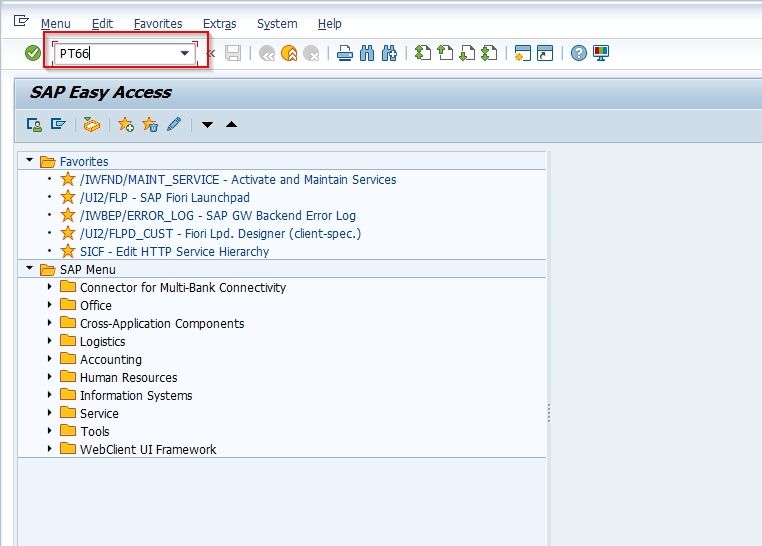Click the orange Exit icon
The width and height of the screenshot is (762, 546).
pos(289,53)
